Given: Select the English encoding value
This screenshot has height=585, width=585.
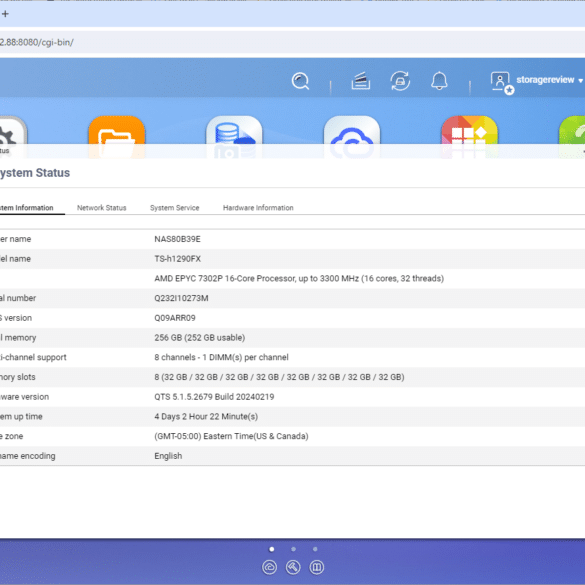Looking at the screenshot, I should 168,456.
